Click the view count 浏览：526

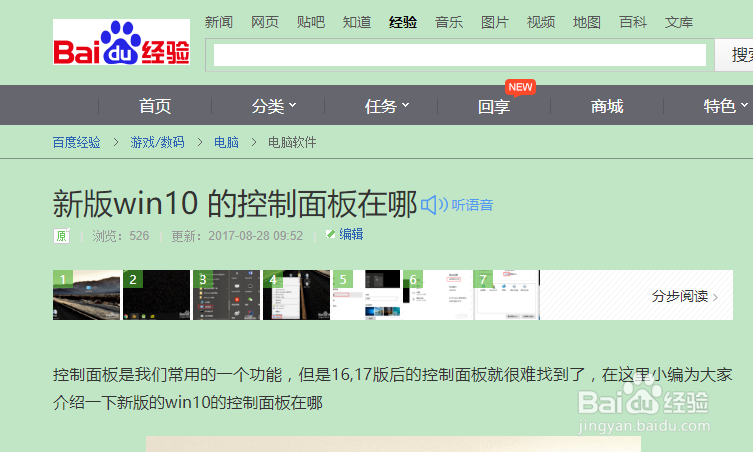point(121,236)
